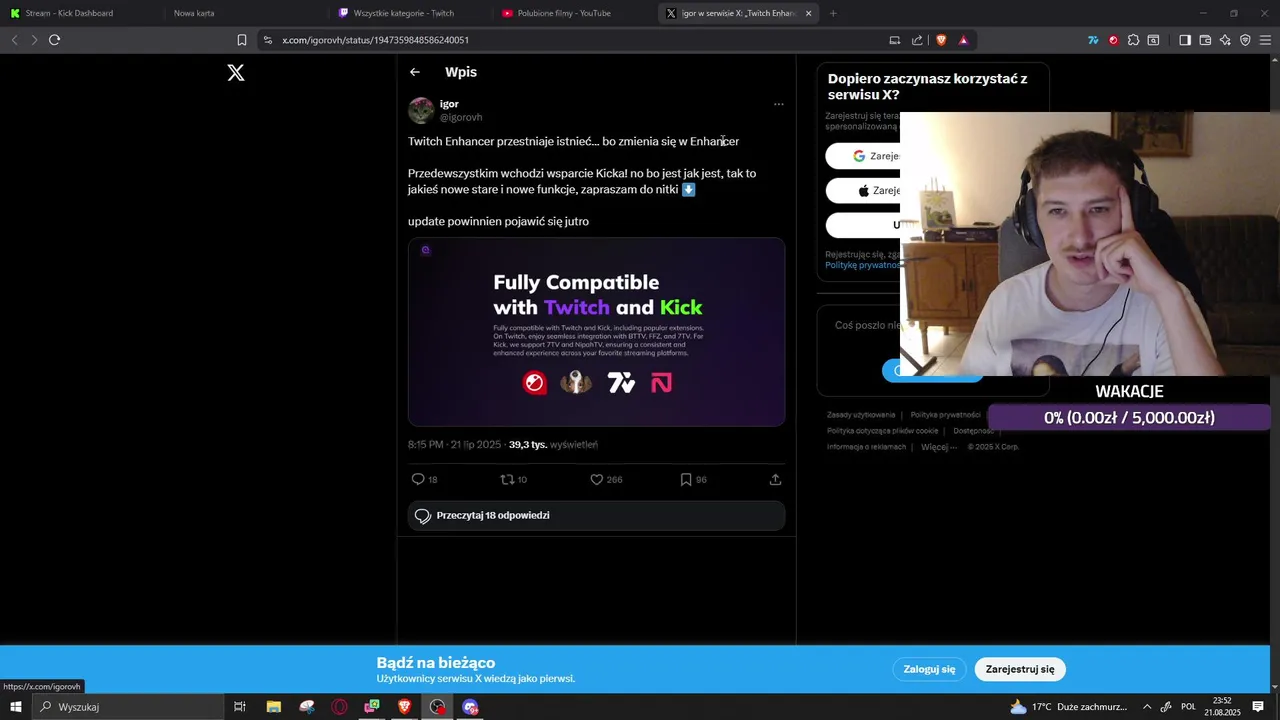1280x720 pixels.
Task: Click the X logo in the sidebar
Action: 236,73
